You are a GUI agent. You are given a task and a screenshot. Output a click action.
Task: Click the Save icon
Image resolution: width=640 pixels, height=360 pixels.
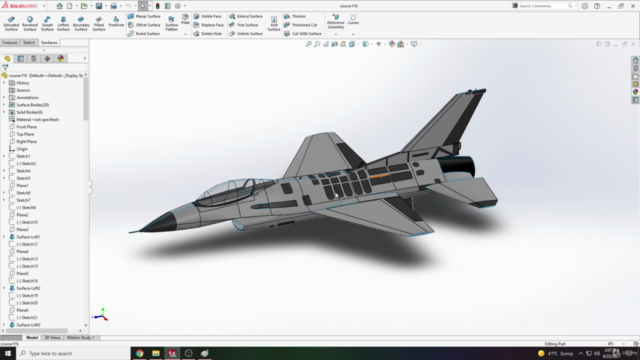click(99, 6)
